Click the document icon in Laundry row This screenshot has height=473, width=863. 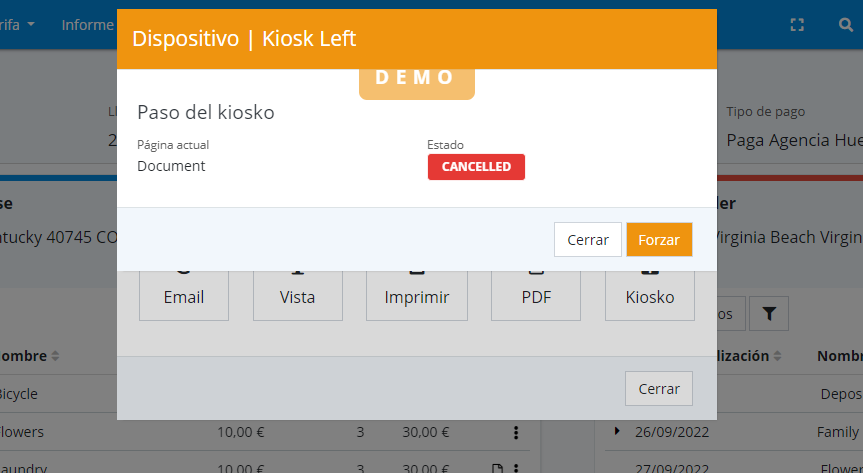click(495, 467)
